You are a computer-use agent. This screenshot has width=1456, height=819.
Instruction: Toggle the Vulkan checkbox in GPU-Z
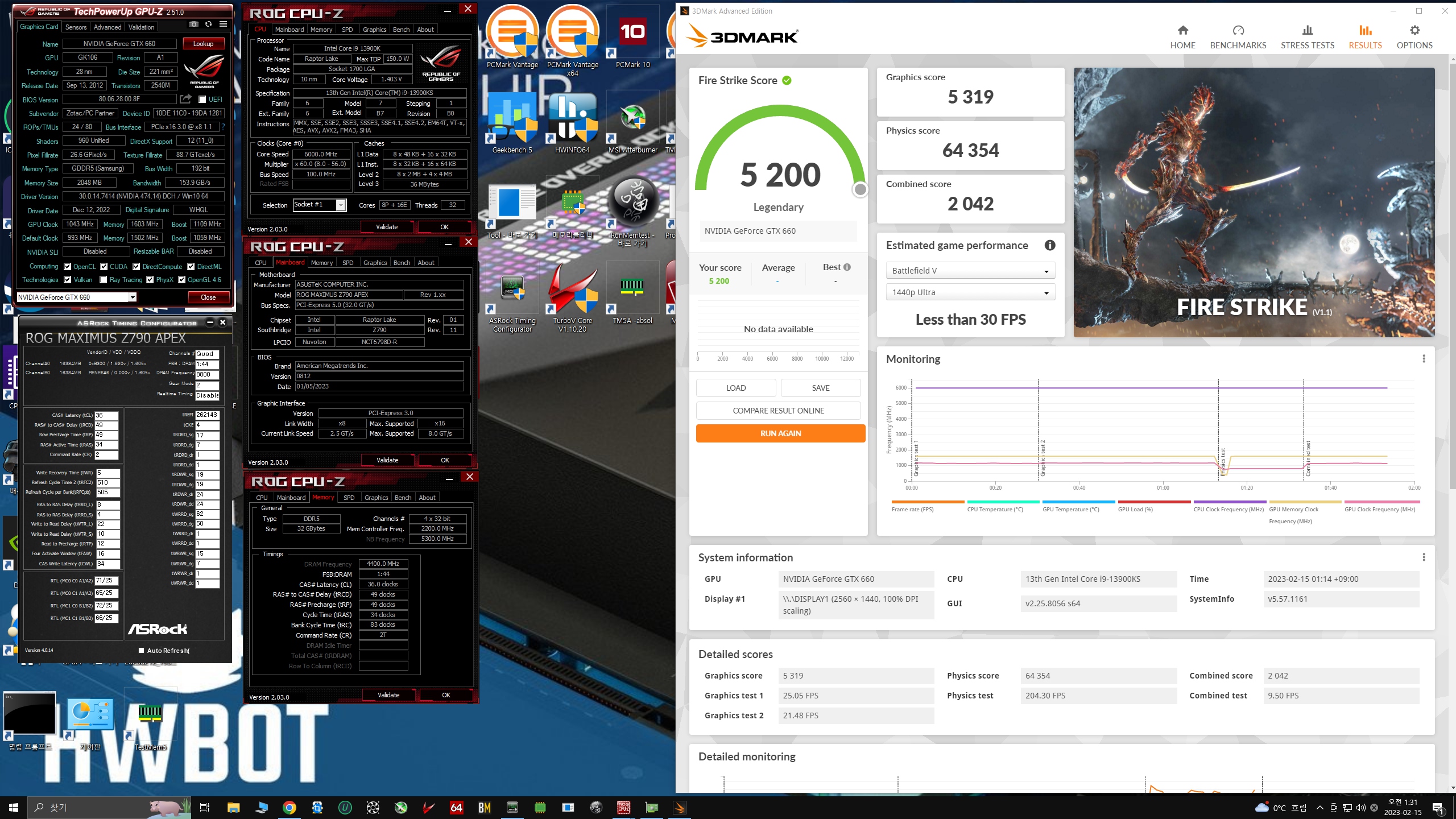(x=68, y=280)
